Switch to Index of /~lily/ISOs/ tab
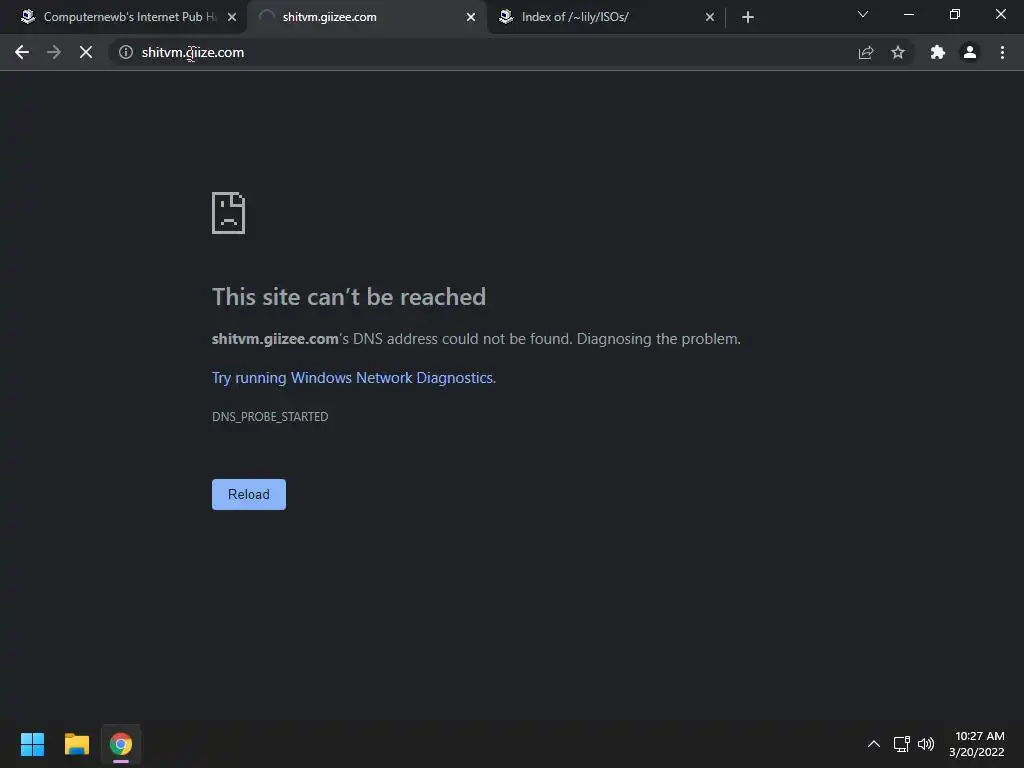The width and height of the screenshot is (1024, 768). tap(605, 17)
